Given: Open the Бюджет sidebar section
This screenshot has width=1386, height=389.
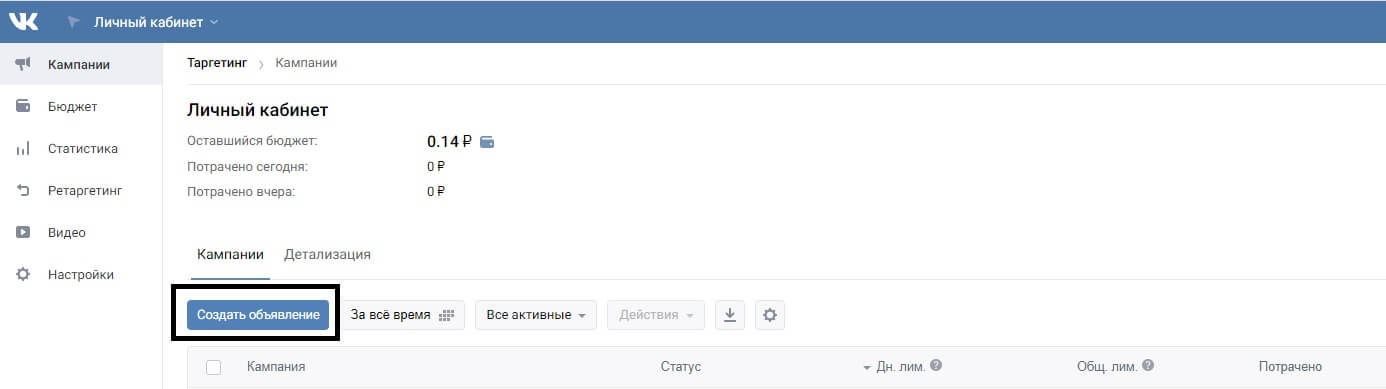Looking at the screenshot, I should pyautogui.click(x=72, y=106).
